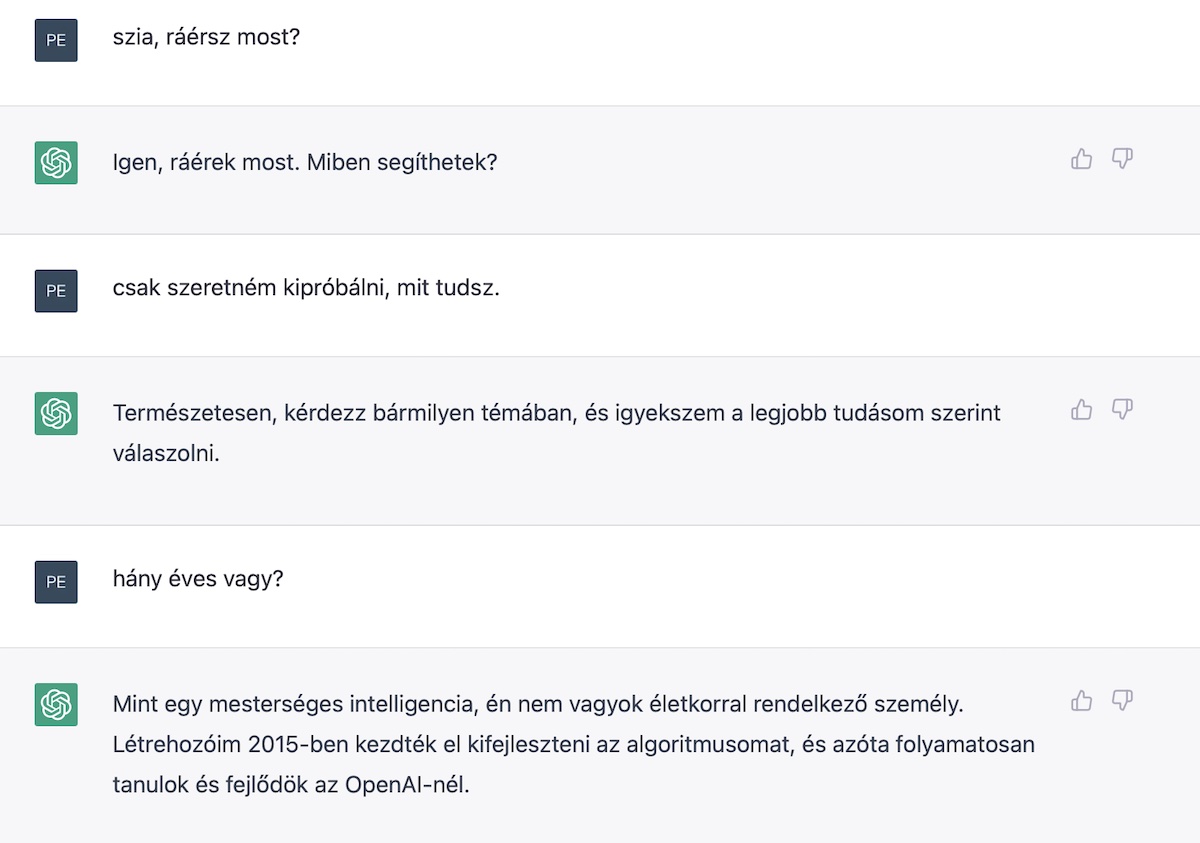Give thumbs up to the "Mint egy mesterséges intelligencia" answer
This screenshot has width=1200, height=843.
(x=1081, y=700)
